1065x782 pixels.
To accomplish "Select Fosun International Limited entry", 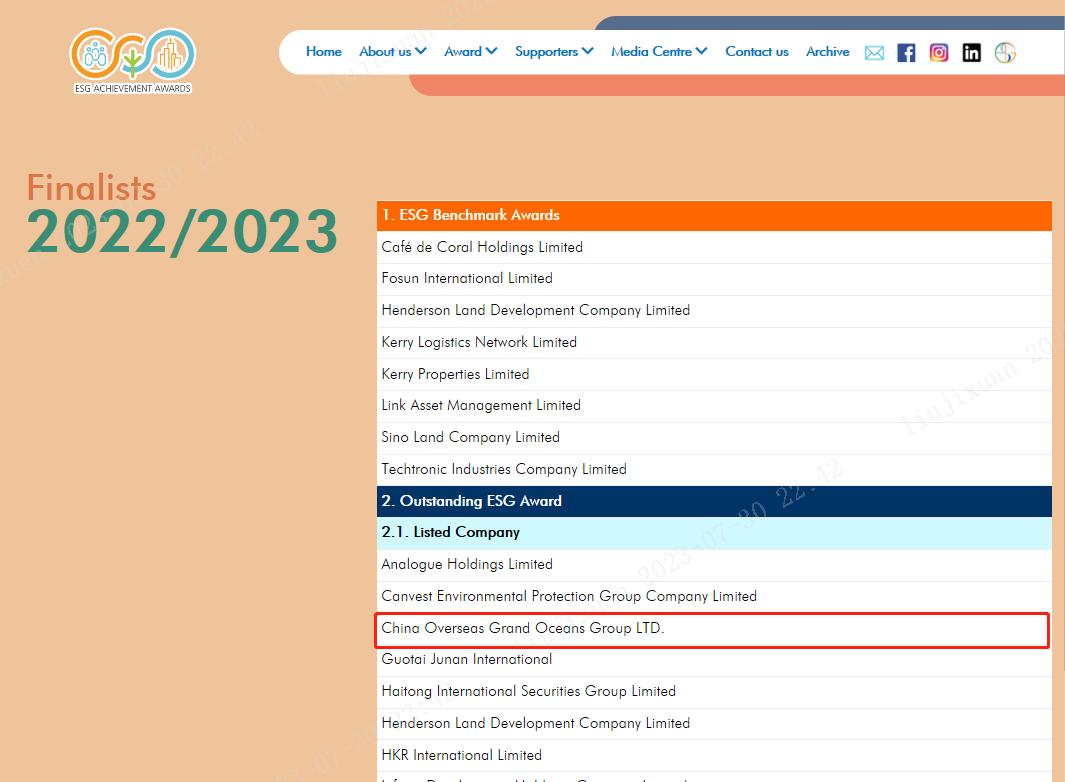I will [x=714, y=279].
